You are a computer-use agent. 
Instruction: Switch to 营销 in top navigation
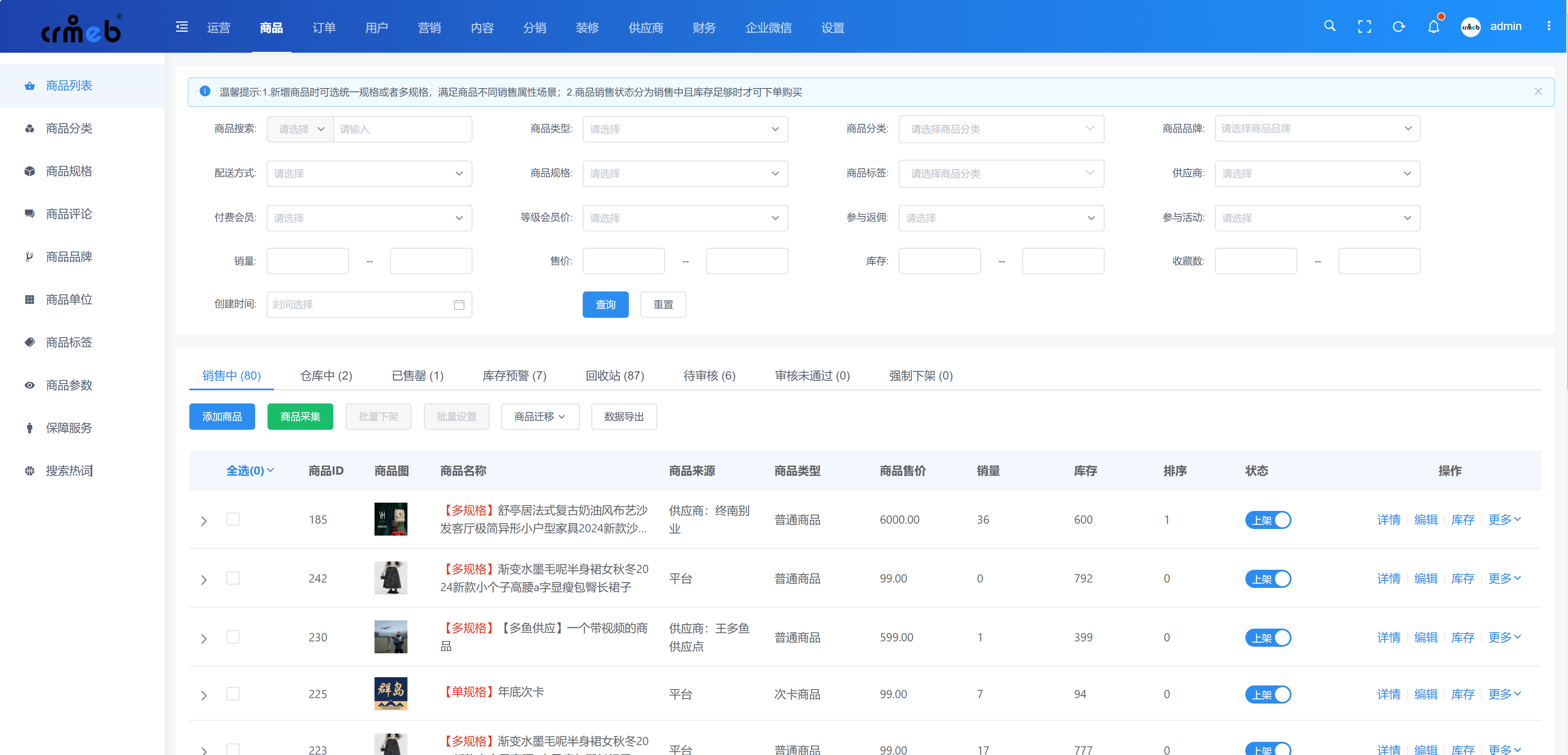429,28
